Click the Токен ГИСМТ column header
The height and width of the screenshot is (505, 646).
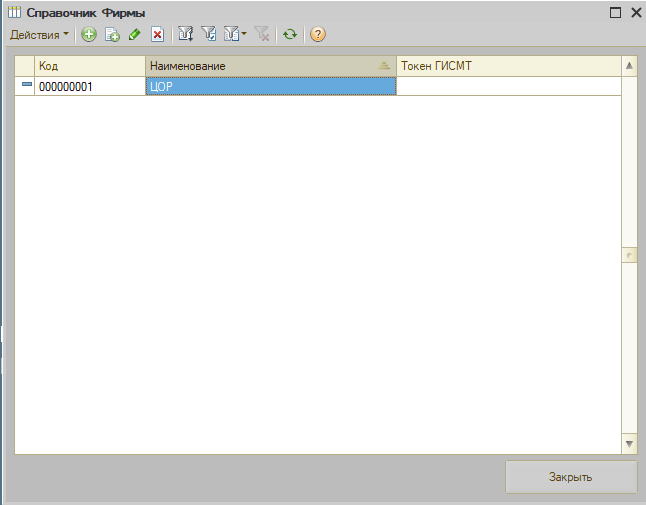(507, 66)
